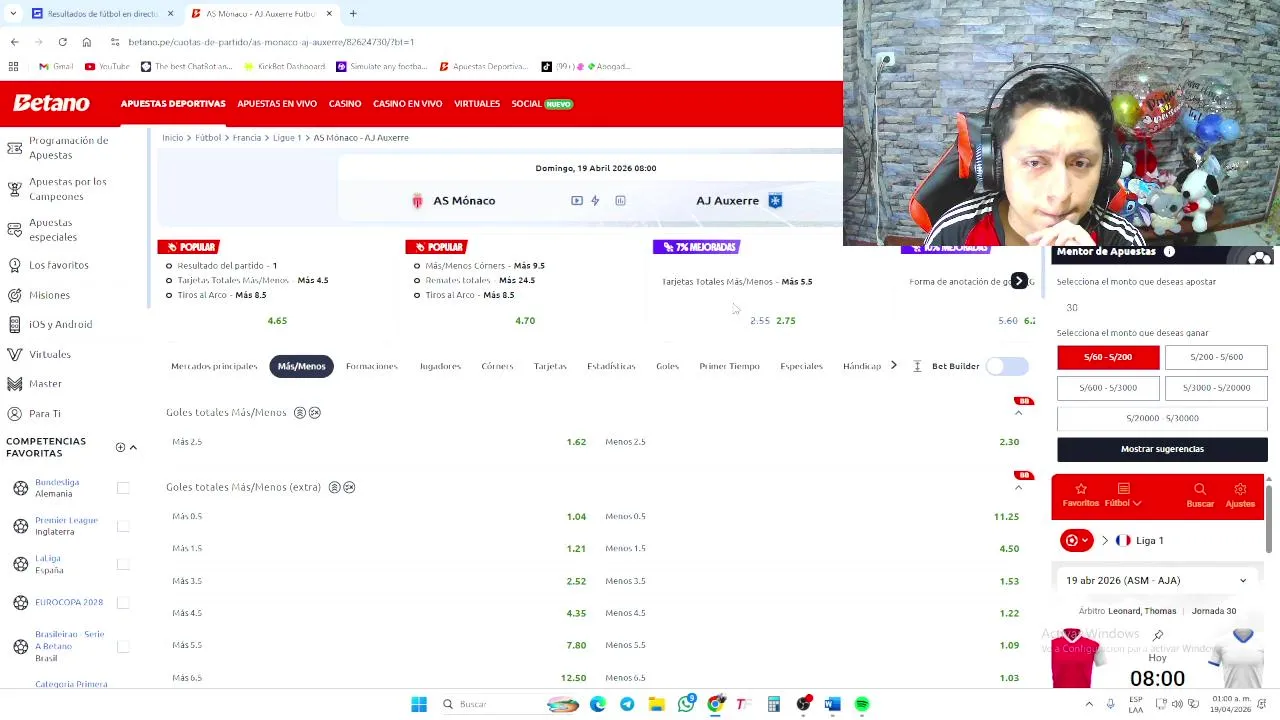Switch to the Mercados principales tab
1280x720 pixels.
(x=214, y=366)
